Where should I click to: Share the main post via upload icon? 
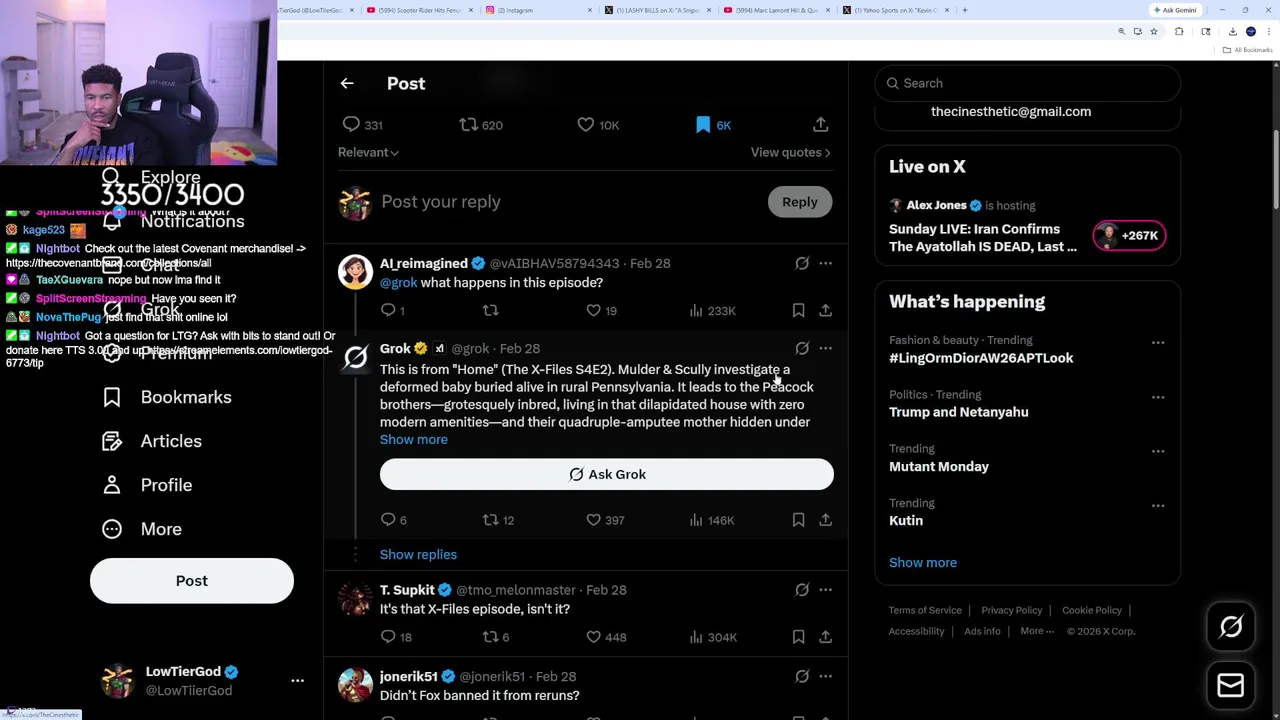coord(820,125)
